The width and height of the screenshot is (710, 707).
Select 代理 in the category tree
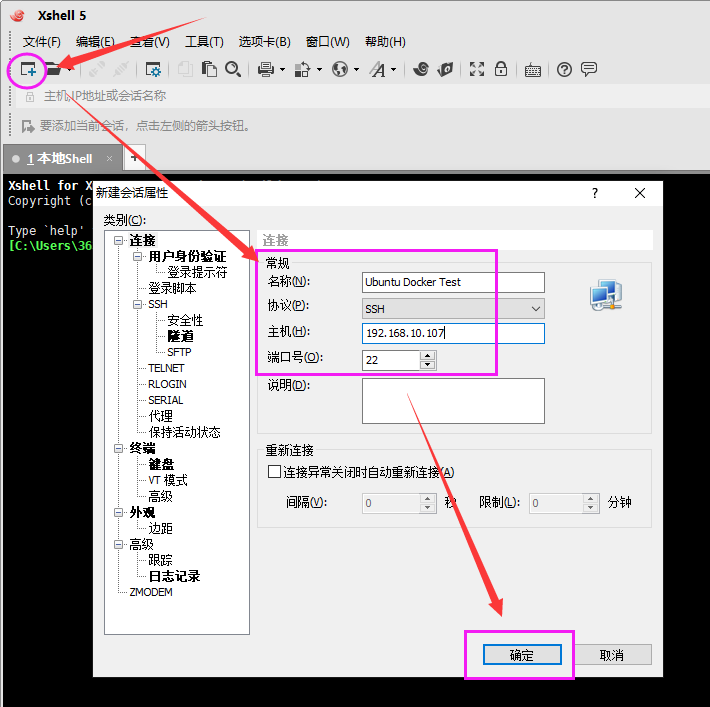tap(160, 416)
